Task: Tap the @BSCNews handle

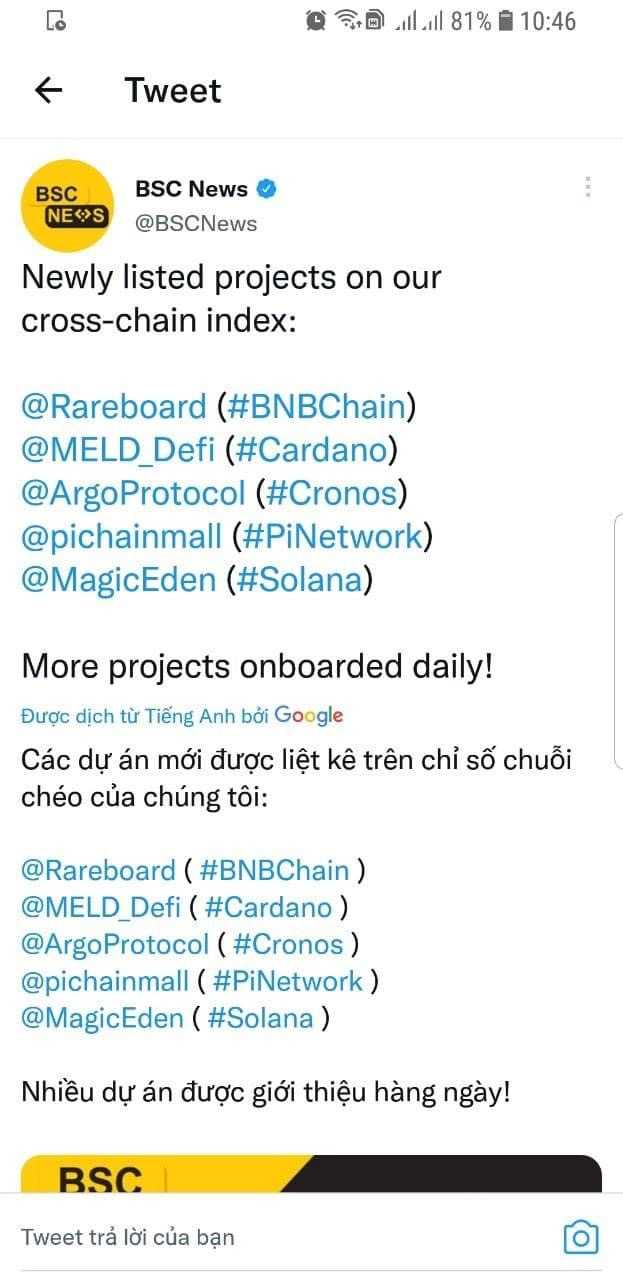Action: coord(196,223)
